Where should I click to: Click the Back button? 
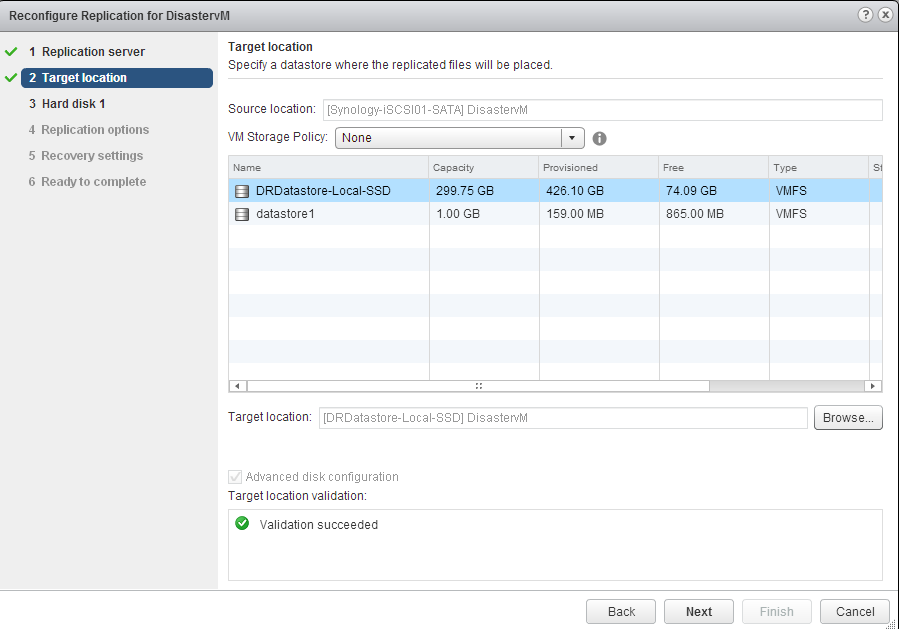621,612
